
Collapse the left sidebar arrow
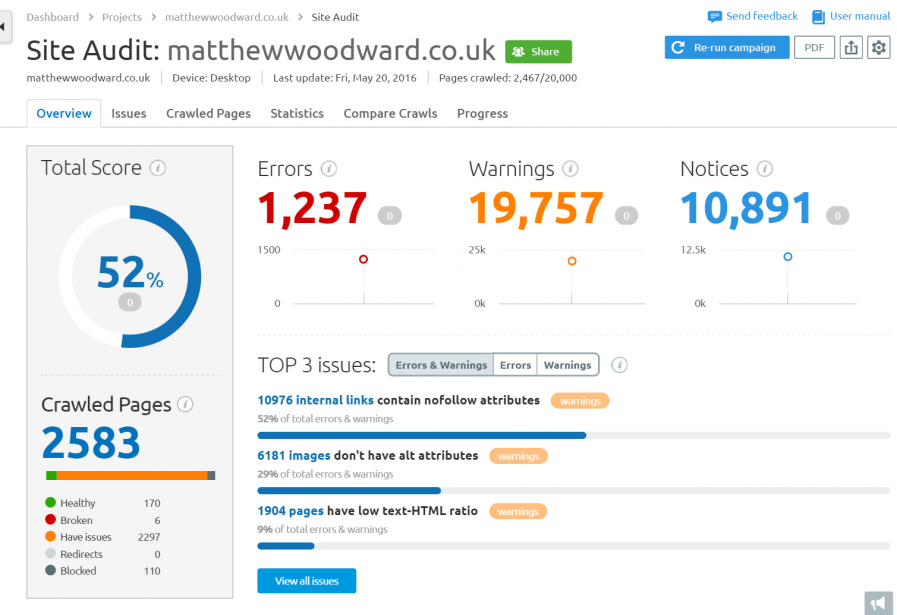click(5, 26)
